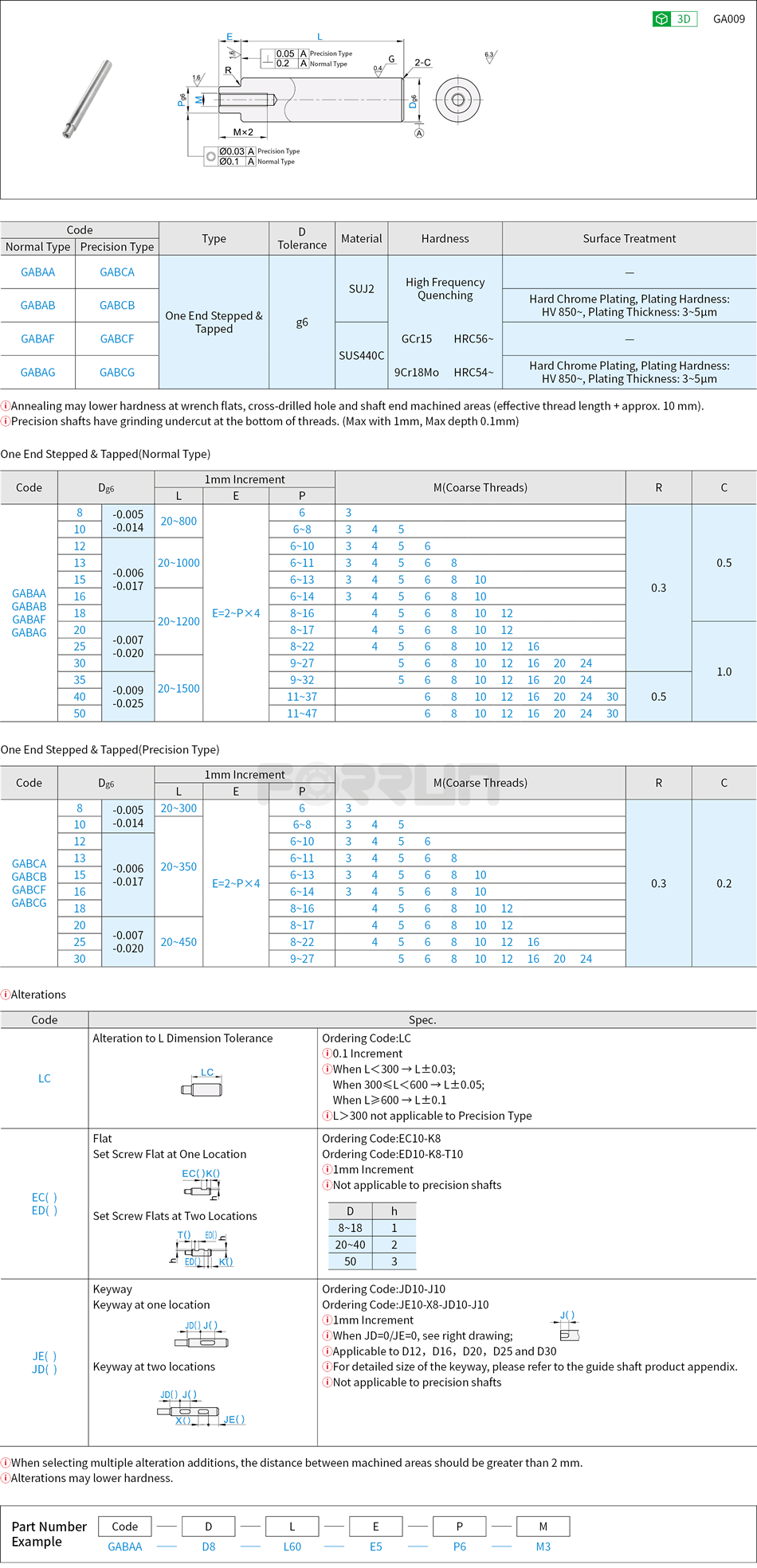Select the GABCF code in code table
Screen dimensions: 757x1568
coord(117,339)
